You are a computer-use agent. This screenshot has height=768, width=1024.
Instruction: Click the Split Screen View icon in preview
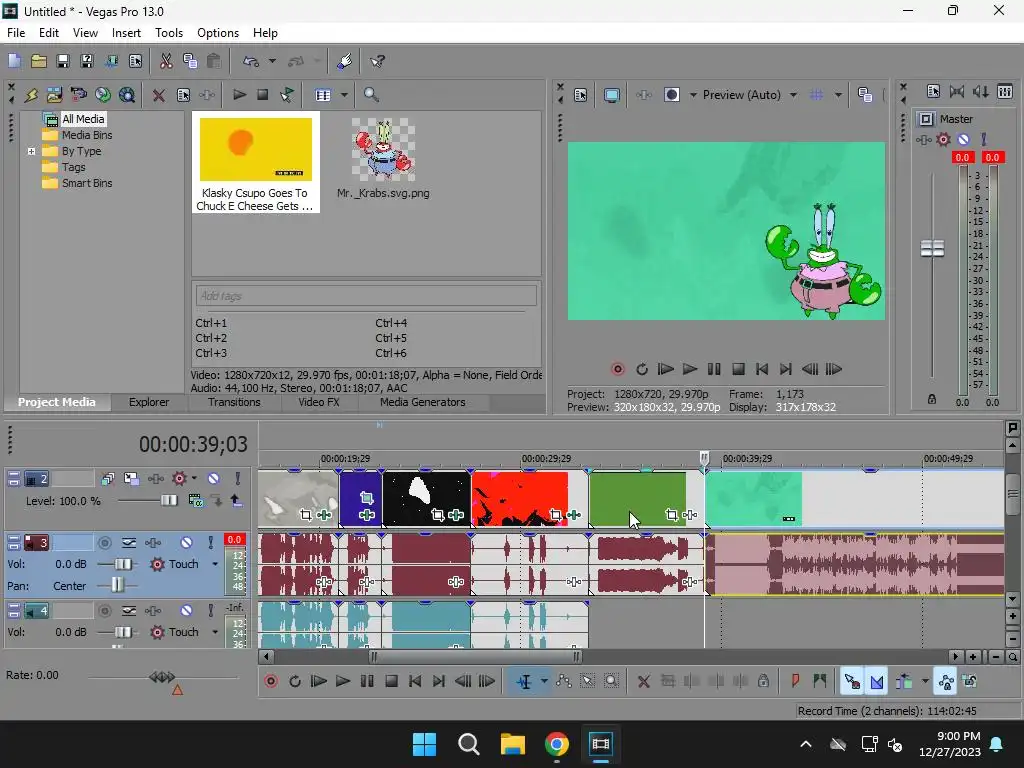[x=672, y=95]
